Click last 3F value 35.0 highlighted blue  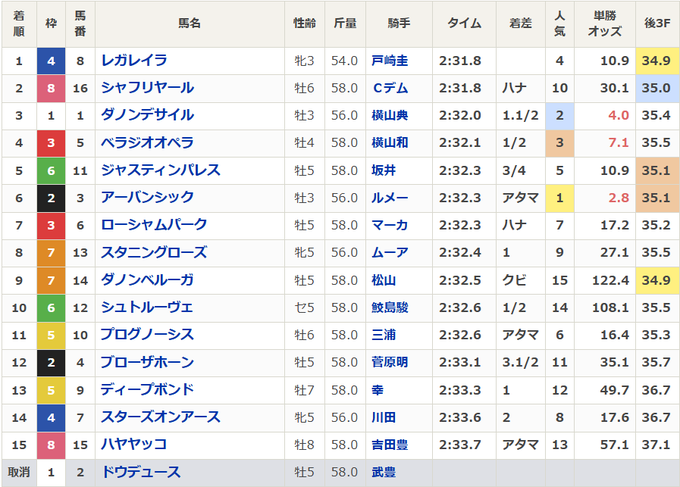pos(657,88)
